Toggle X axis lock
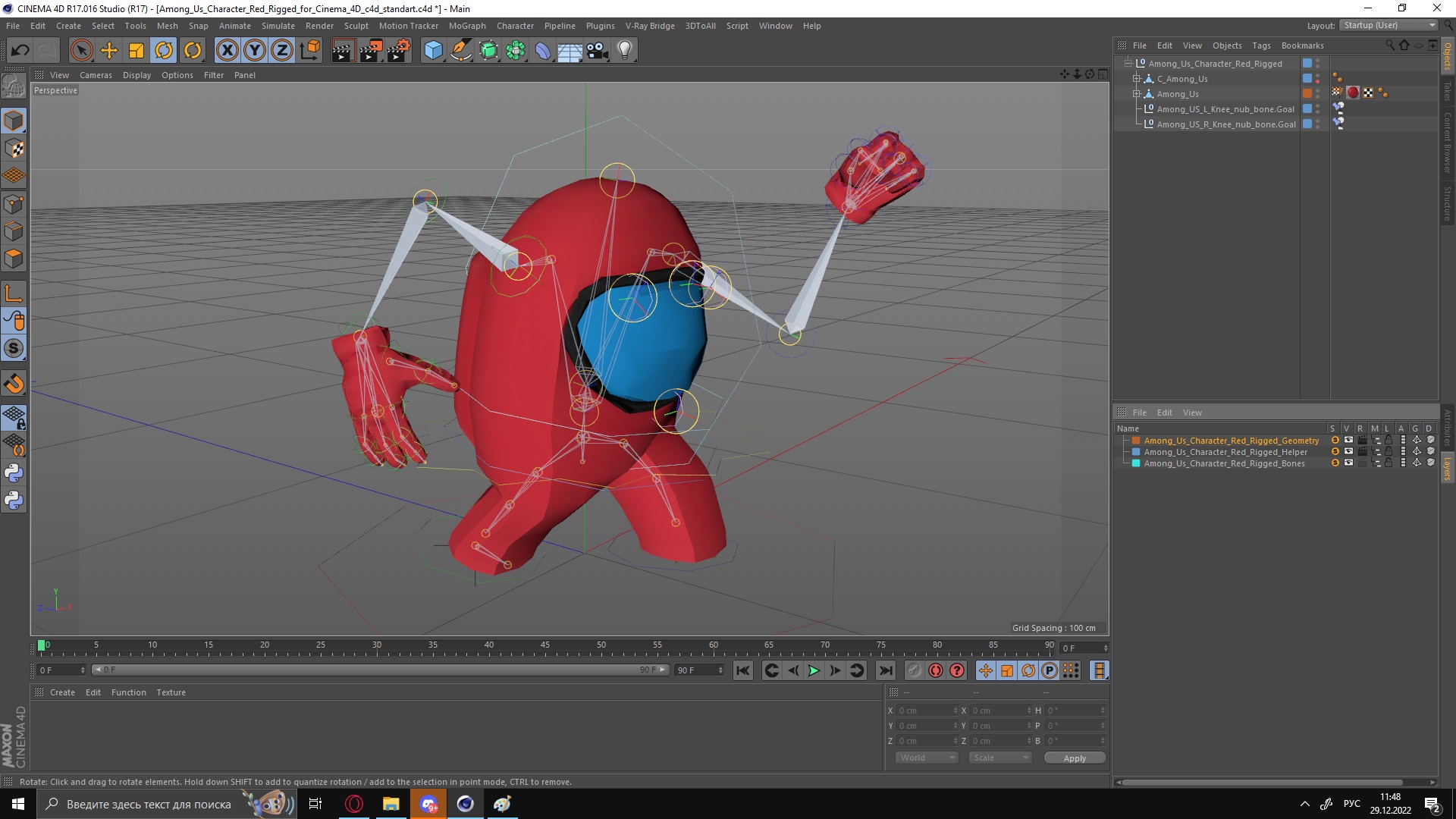1456x819 pixels. pos(227,51)
